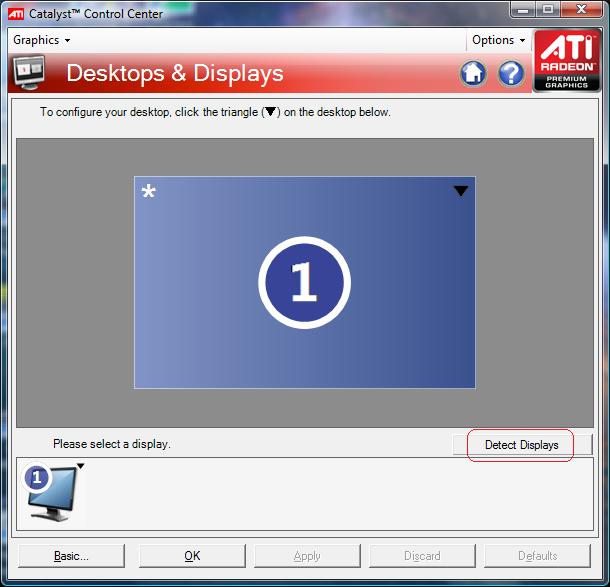Screen dimensions: 610x587
Task: Click the ATI logo in the title bar
Action: pyautogui.click(x=16, y=14)
